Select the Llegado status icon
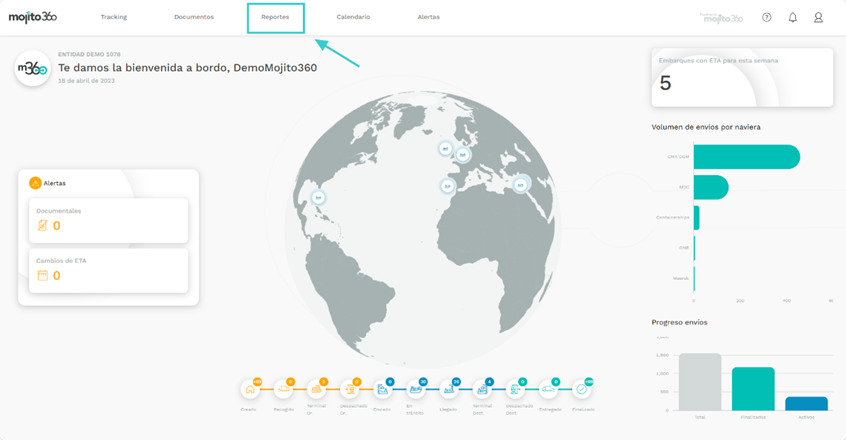846x440 pixels. pos(449,389)
